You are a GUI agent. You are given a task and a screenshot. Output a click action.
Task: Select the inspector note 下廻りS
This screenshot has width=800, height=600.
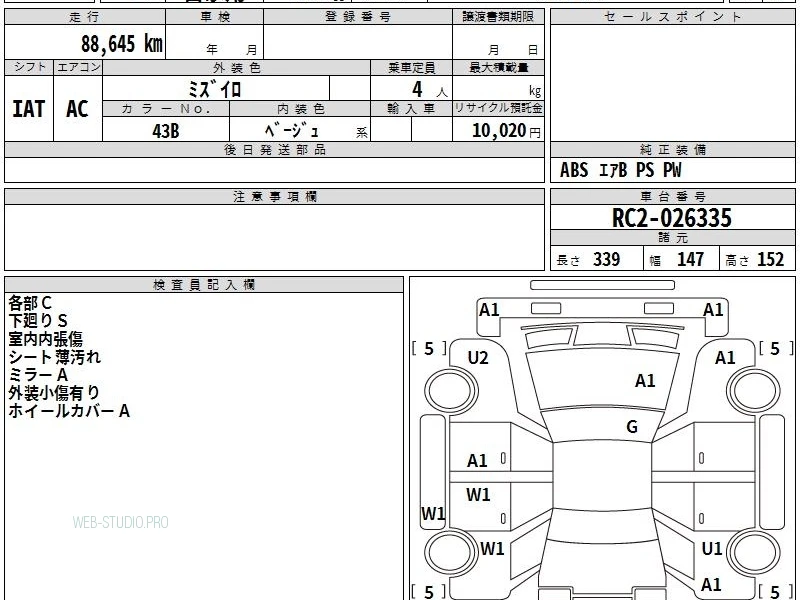(x=38, y=321)
